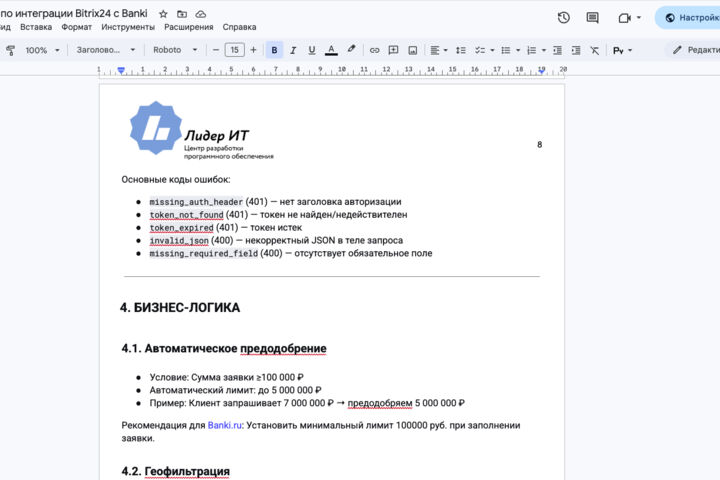The height and width of the screenshot is (480, 720).
Task: Open line spacing options
Action: [x=461, y=50]
